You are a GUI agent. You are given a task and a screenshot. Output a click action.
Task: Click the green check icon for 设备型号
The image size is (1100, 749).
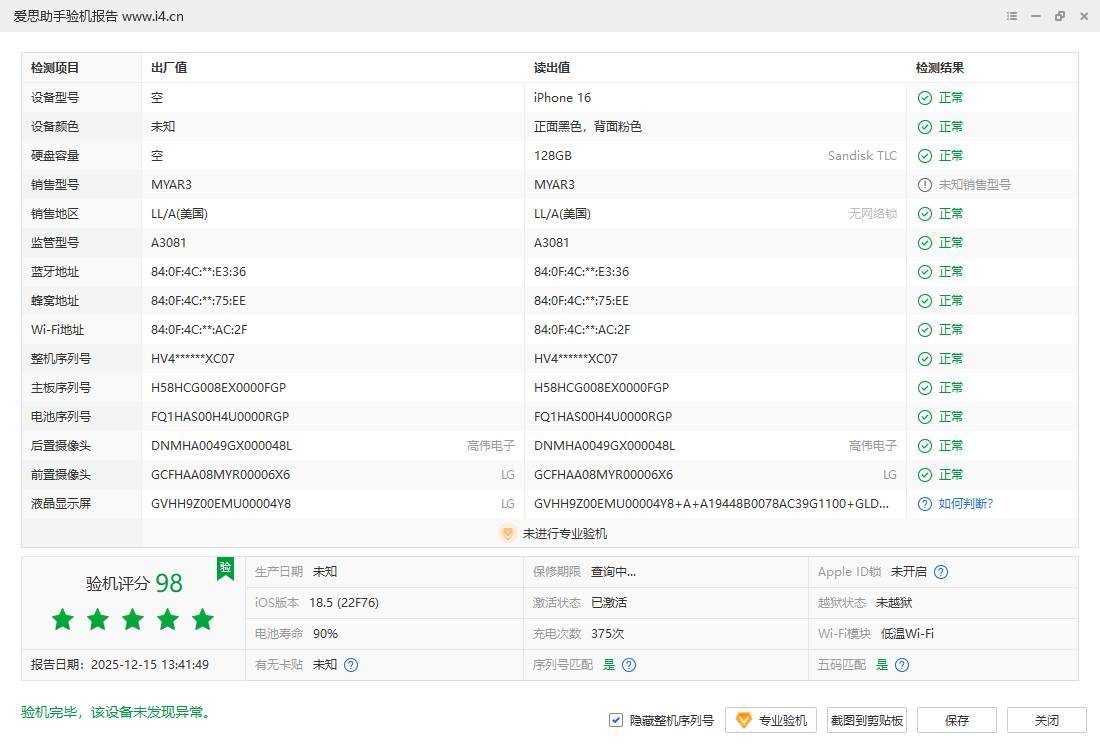tap(925, 98)
